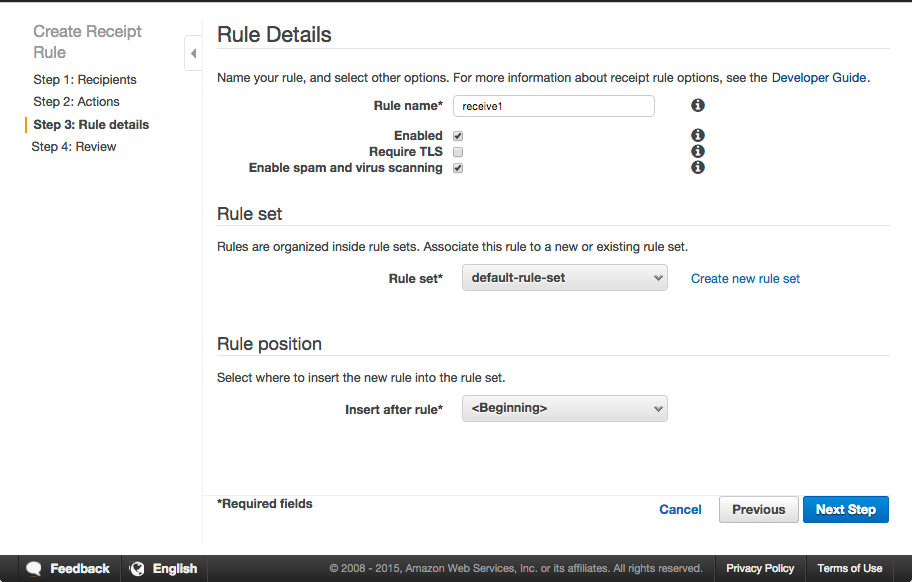Toggle spam and virus scanning checkbox
The height and width of the screenshot is (582, 912).
pyautogui.click(x=458, y=168)
